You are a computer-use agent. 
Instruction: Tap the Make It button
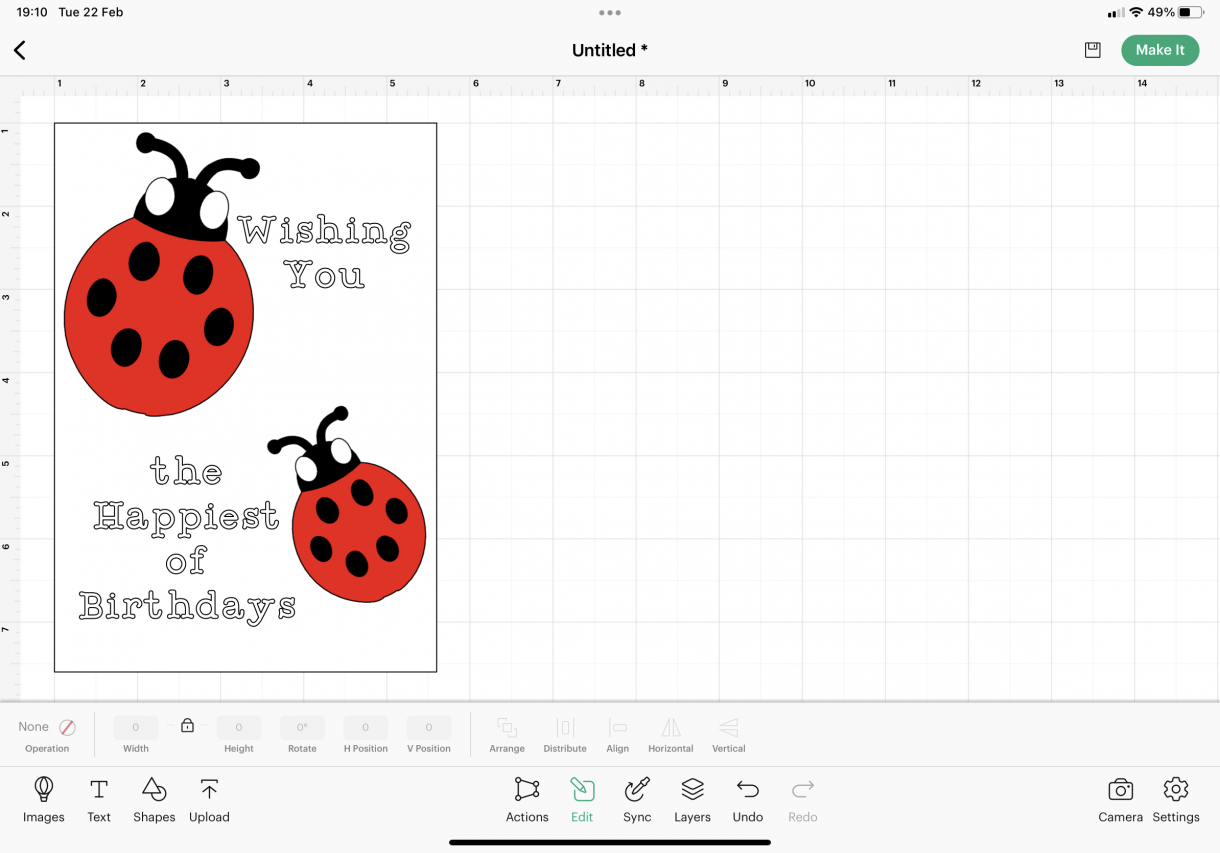(x=1160, y=50)
